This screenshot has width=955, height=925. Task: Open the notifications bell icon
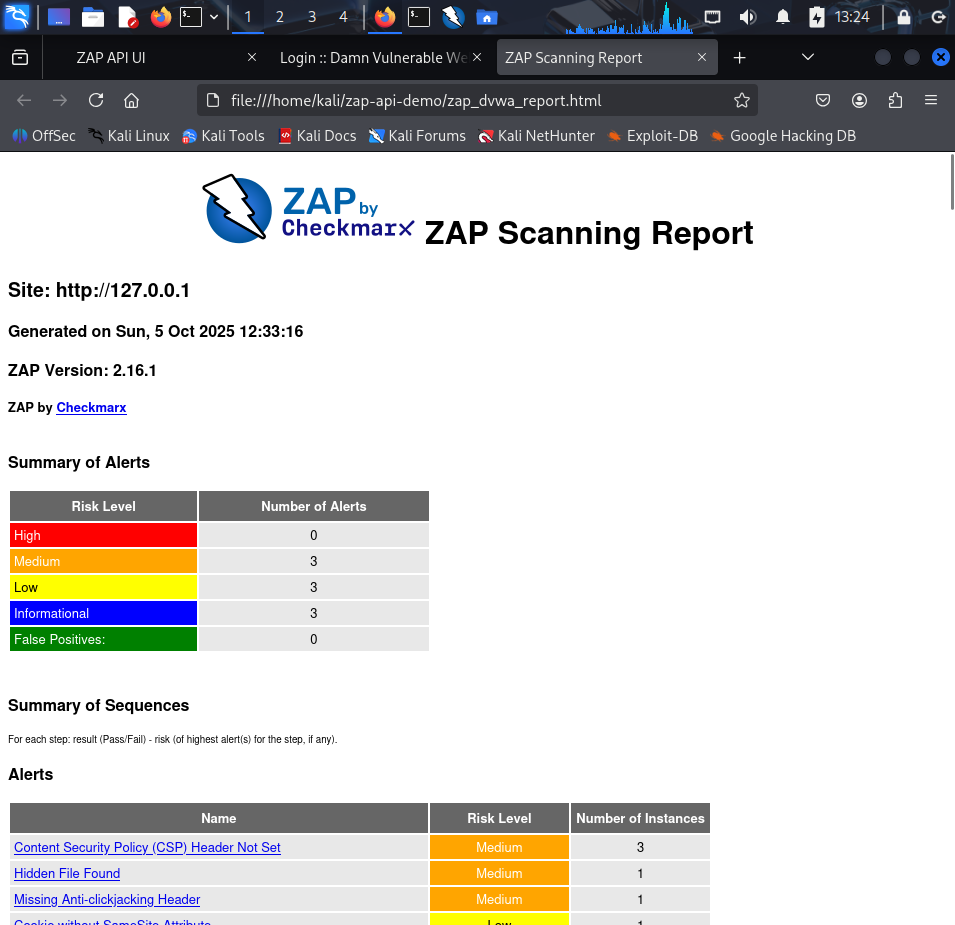click(783, 17)
